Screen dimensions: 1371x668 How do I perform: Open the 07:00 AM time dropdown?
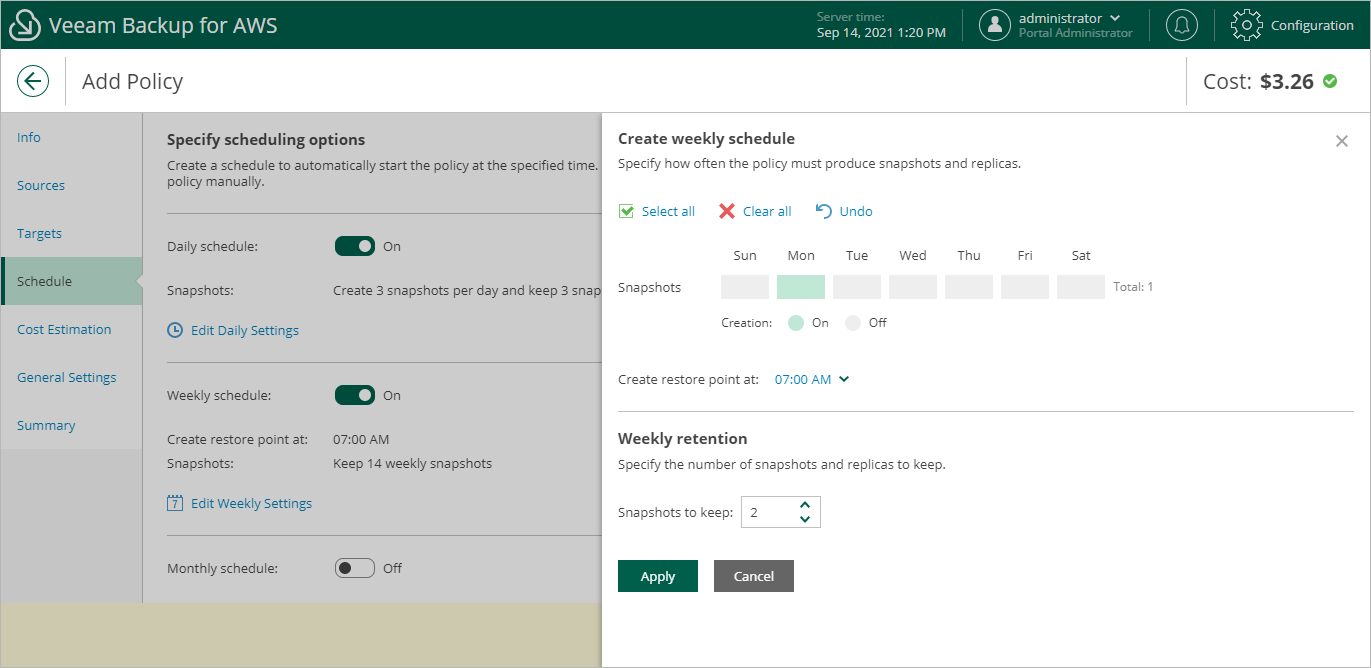tap(812, 379)
